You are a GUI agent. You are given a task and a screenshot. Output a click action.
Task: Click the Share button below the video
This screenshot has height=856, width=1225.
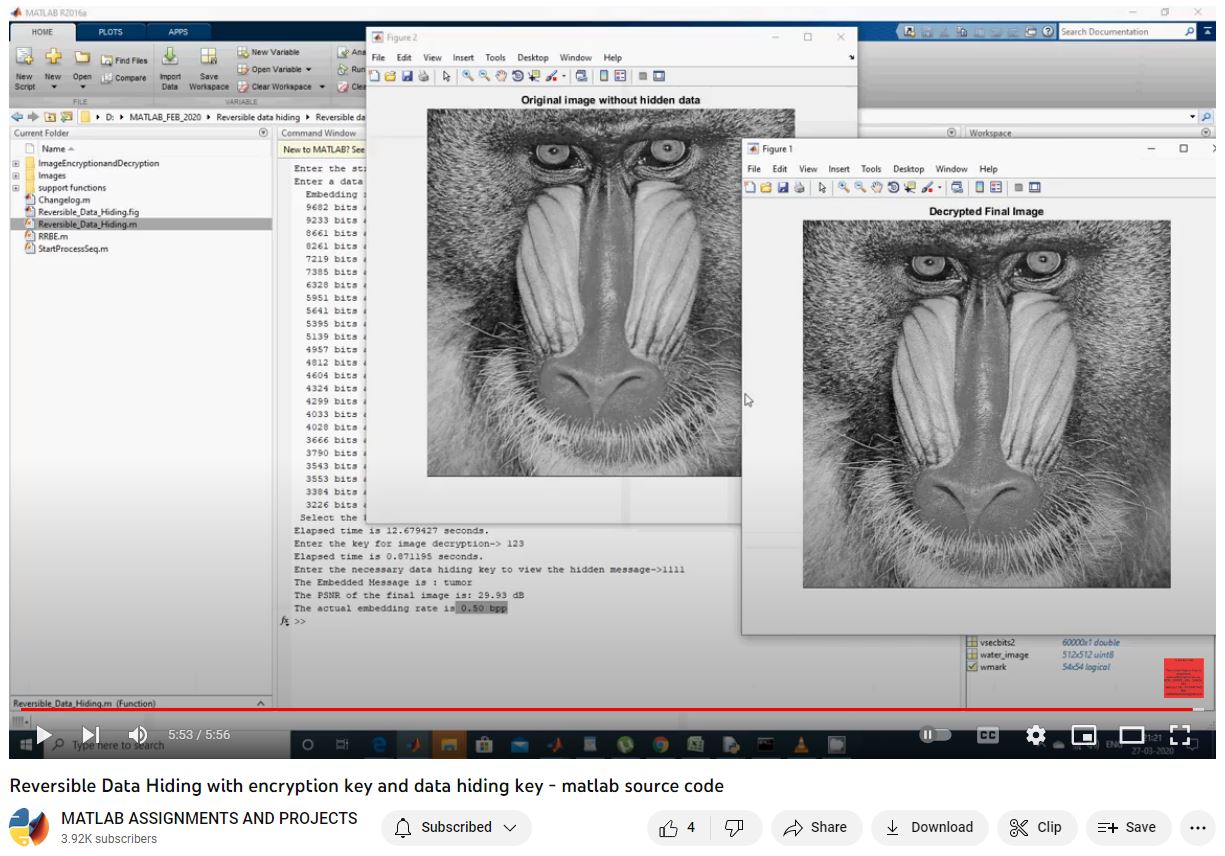[x=815, y=827]
